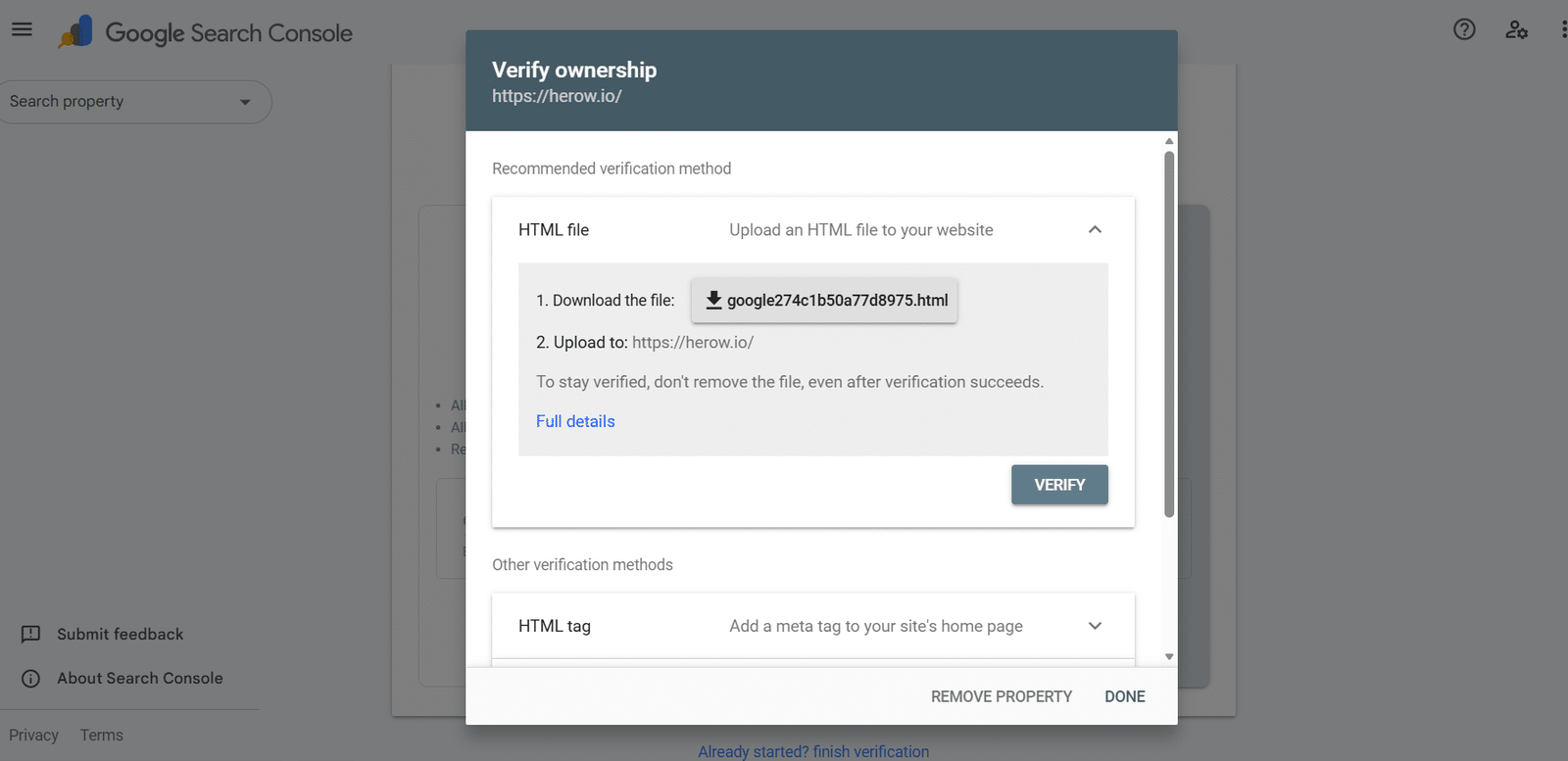Click the dialog scrollbar down arrow

coord(1169,656)
